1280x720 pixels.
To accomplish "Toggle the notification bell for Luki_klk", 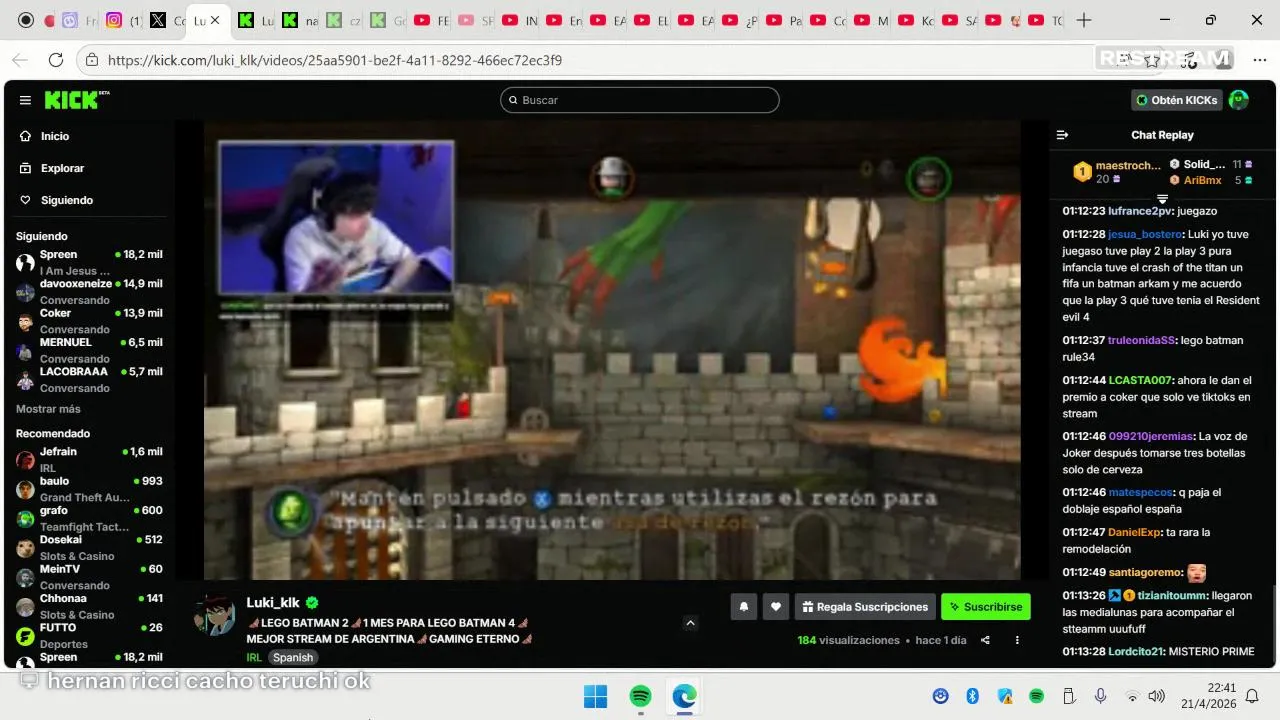I will 743,606.
